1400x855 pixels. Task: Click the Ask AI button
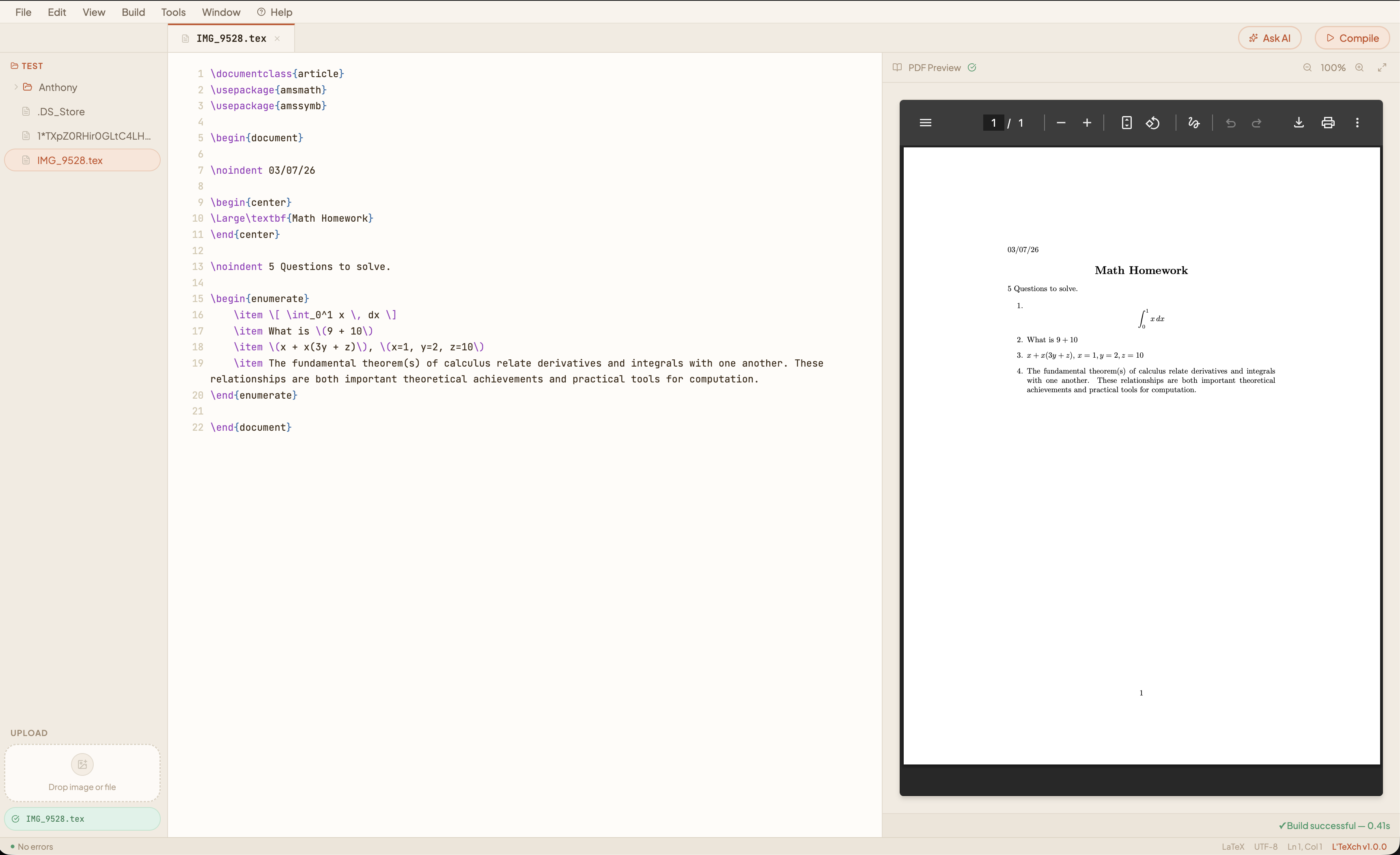pyautogui.click(x=1269, y=38)
